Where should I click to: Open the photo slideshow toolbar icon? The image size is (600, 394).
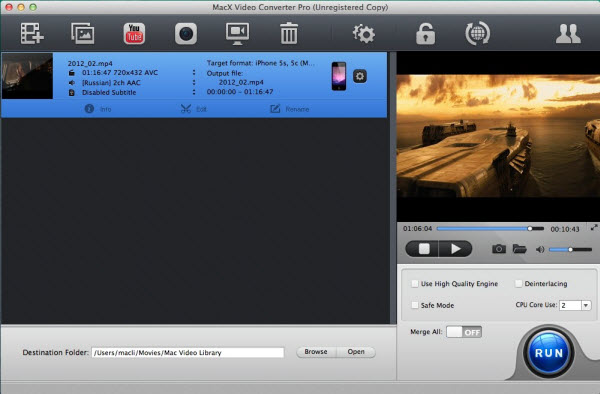(83, 33)
